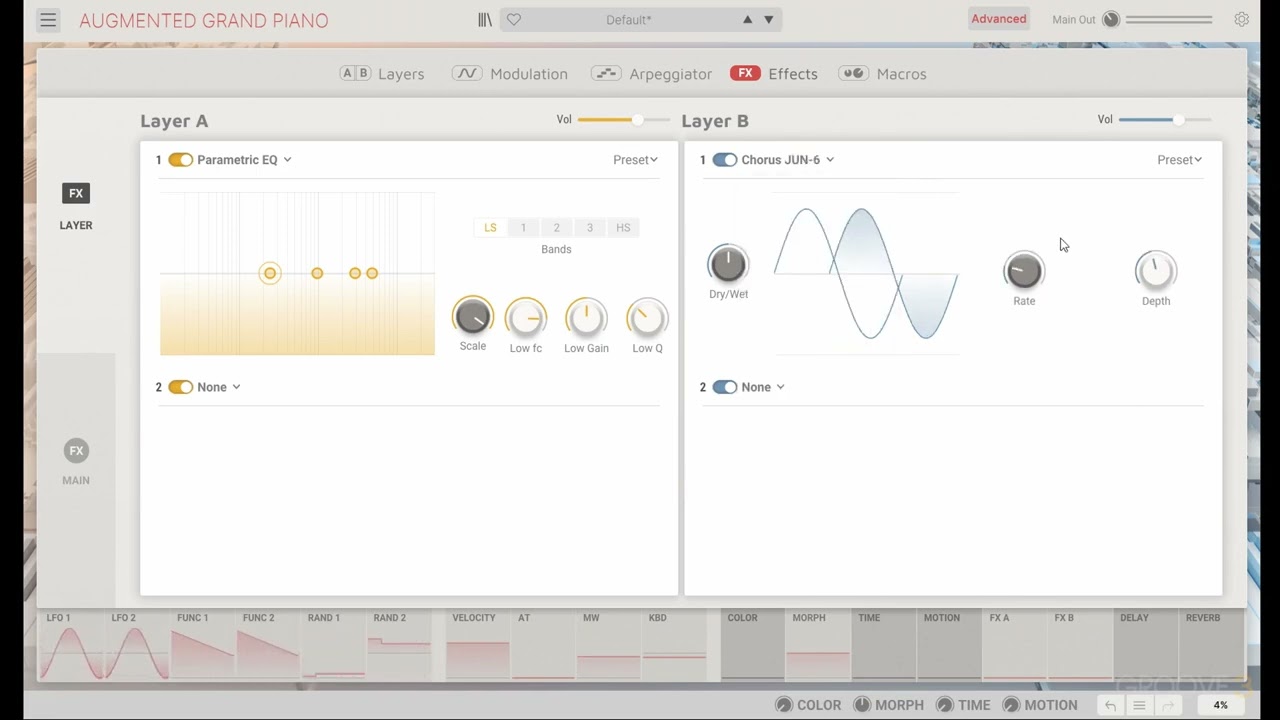Open the VELOCITY modulation slot
This screenshot has height=720, width=1280.
tap(477, 646)
